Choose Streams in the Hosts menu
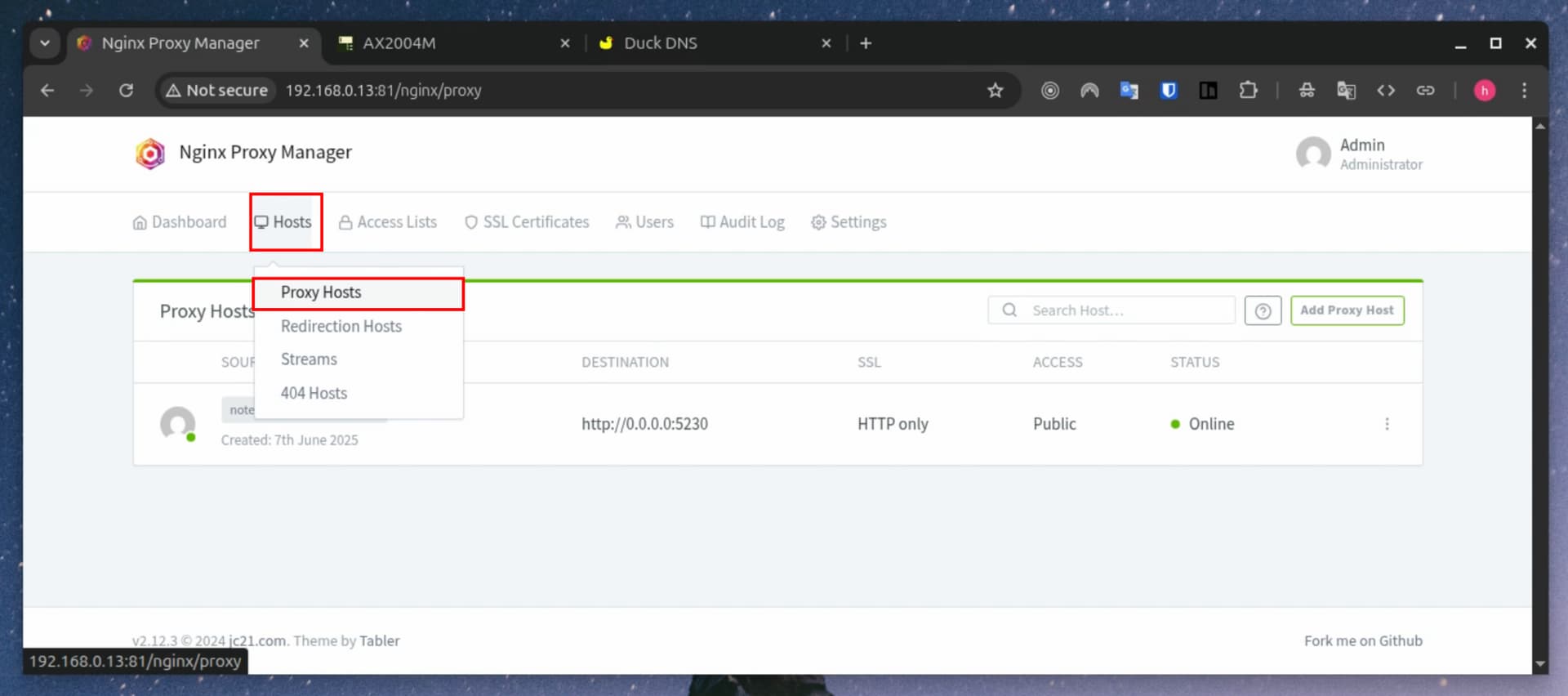This screenshot has height=696, width=1568. tap(309, 359)
